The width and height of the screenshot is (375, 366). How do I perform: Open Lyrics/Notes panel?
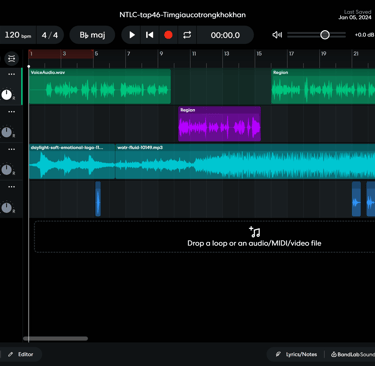pyautogui.click(x=296, y=354)
